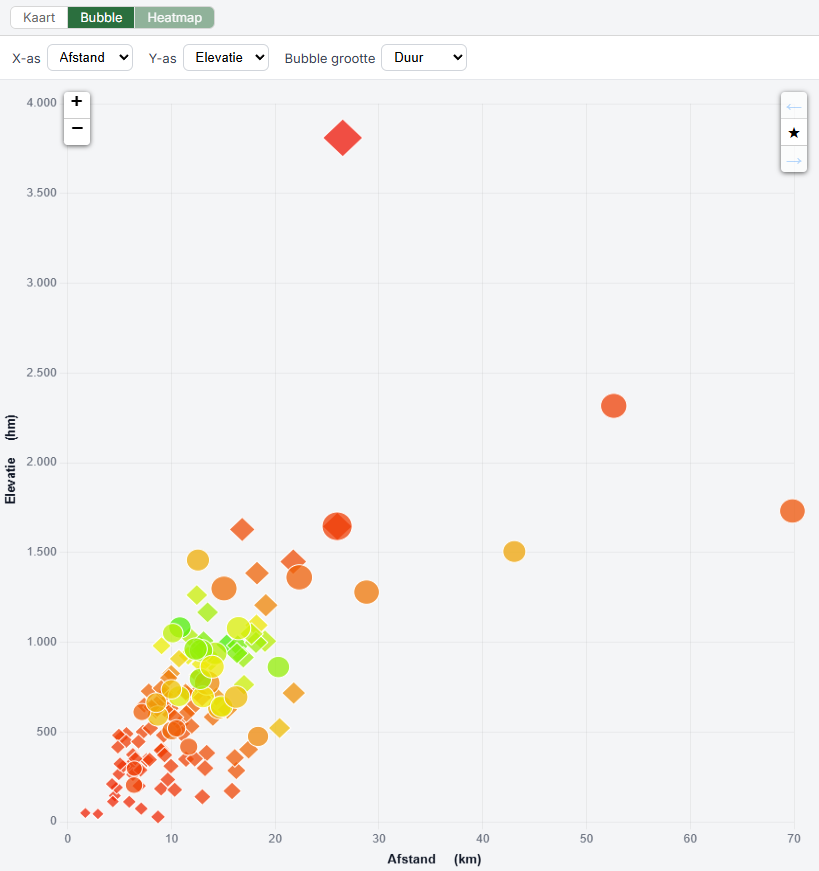The image size is (819, 871).
Task: Click the orange diamond near 1.600 elevation
Action: [x=242, y=529]
